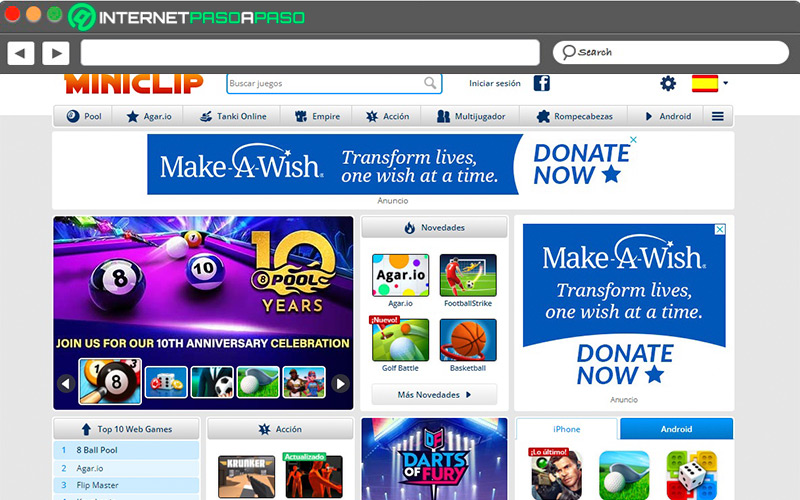Focus the browser Search field
Viewport: 800px width, 500px height.
coord(670,52)
